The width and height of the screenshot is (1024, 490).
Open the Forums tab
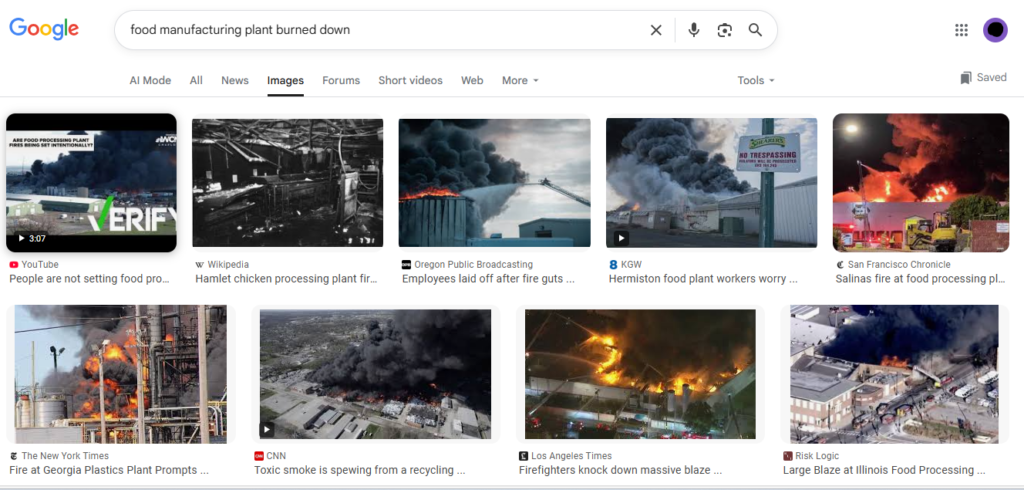tap(341, 81)
